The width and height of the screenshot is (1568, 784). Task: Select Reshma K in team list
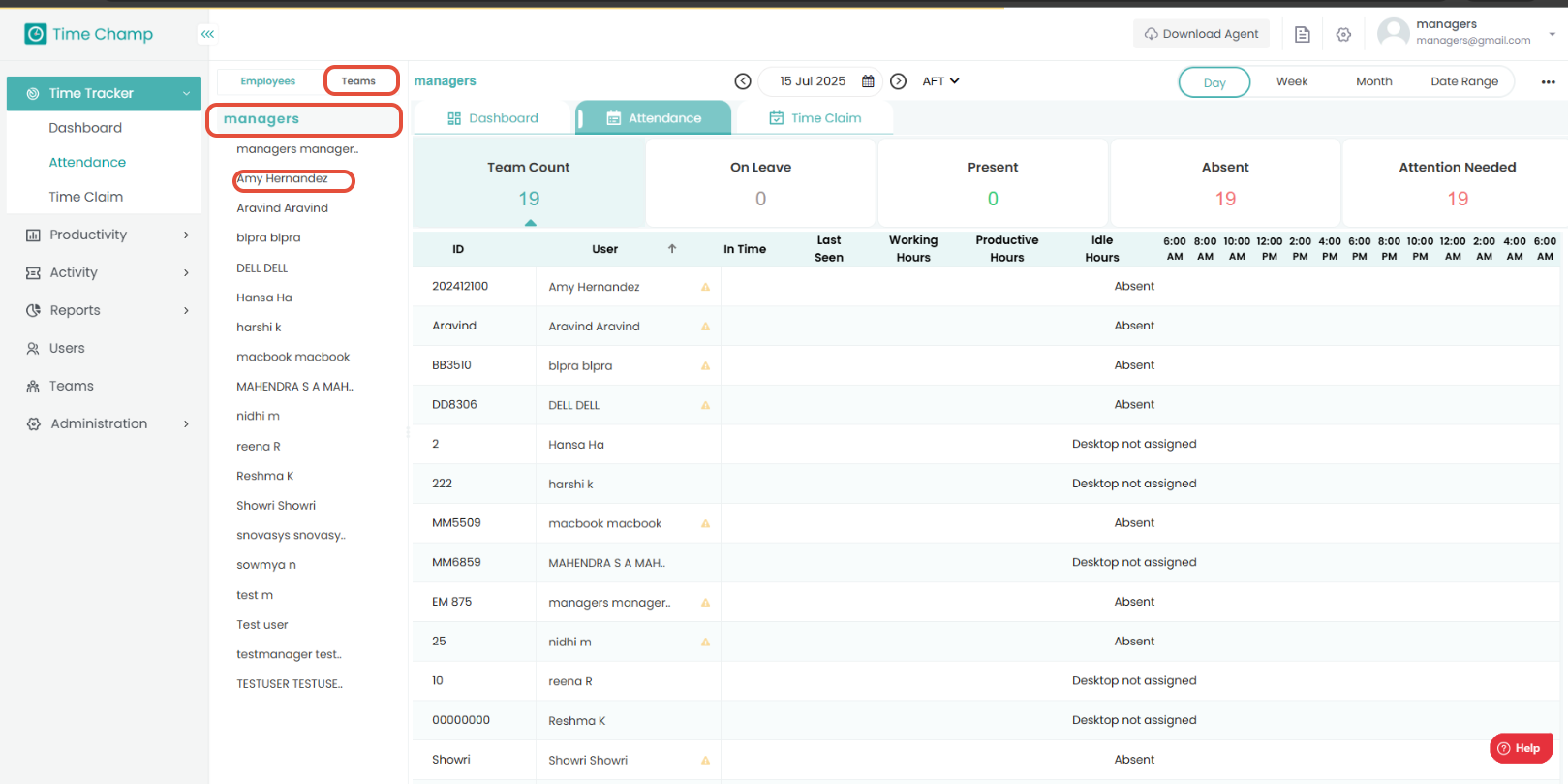(264, 477)
